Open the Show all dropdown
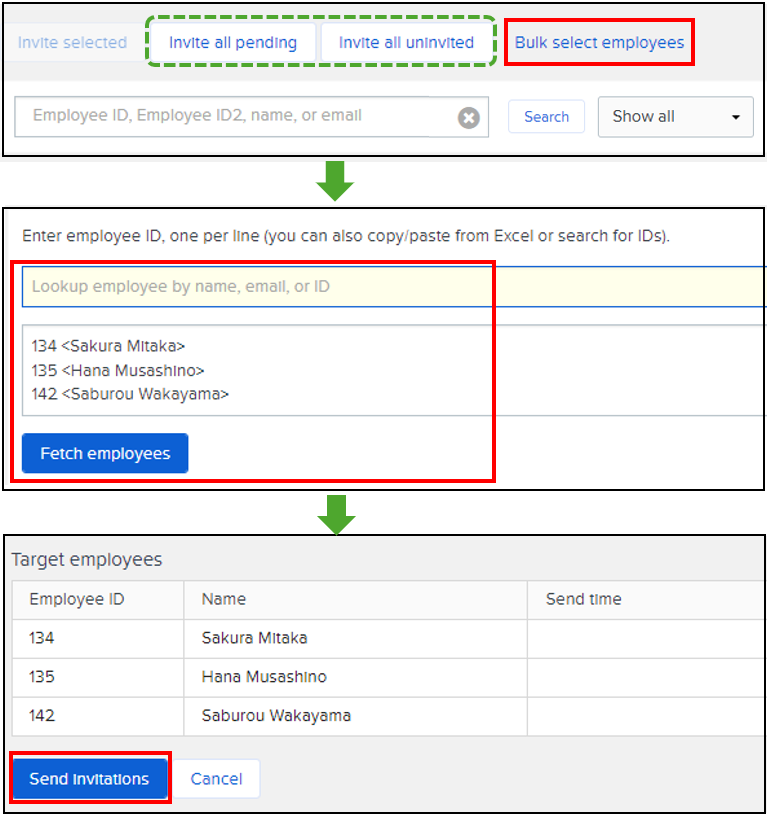The width and height of the screenshot is (767, 816). point(675,117)
